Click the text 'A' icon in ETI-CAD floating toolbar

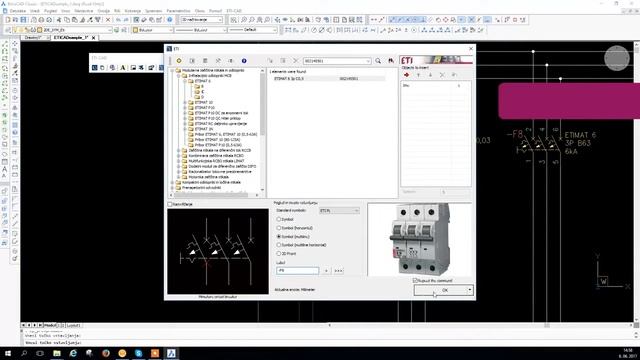122,68
